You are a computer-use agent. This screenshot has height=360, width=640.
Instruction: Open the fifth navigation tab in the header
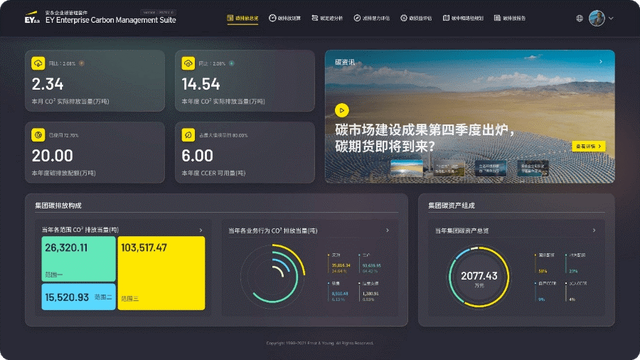(416, 18)
